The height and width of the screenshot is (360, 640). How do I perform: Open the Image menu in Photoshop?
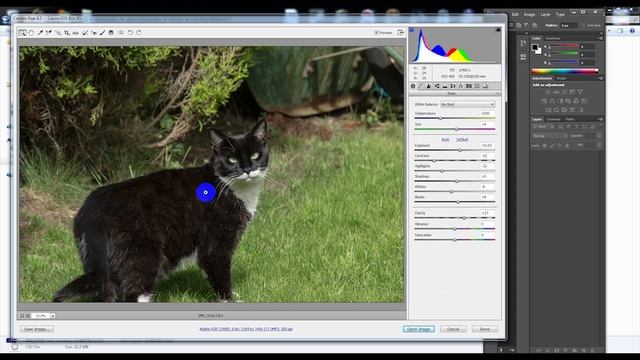pyautogui.click(x=529, y=14)
